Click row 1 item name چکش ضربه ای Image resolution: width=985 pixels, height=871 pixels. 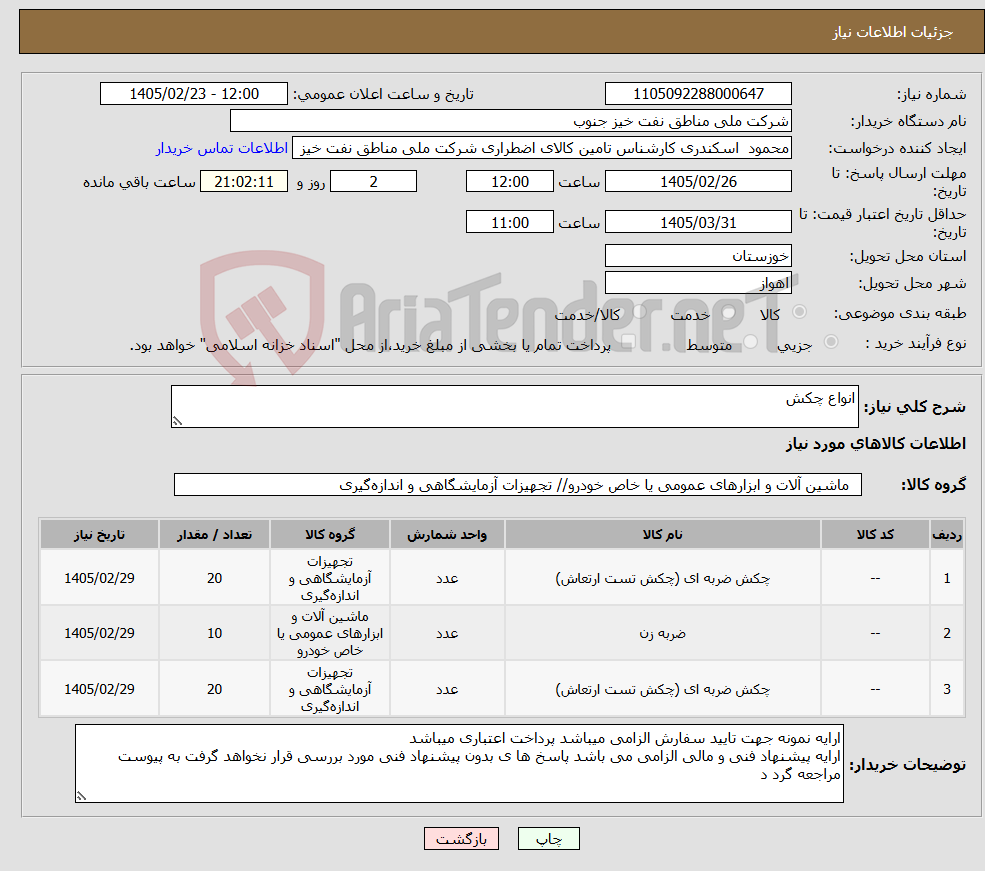pos(662,578)
